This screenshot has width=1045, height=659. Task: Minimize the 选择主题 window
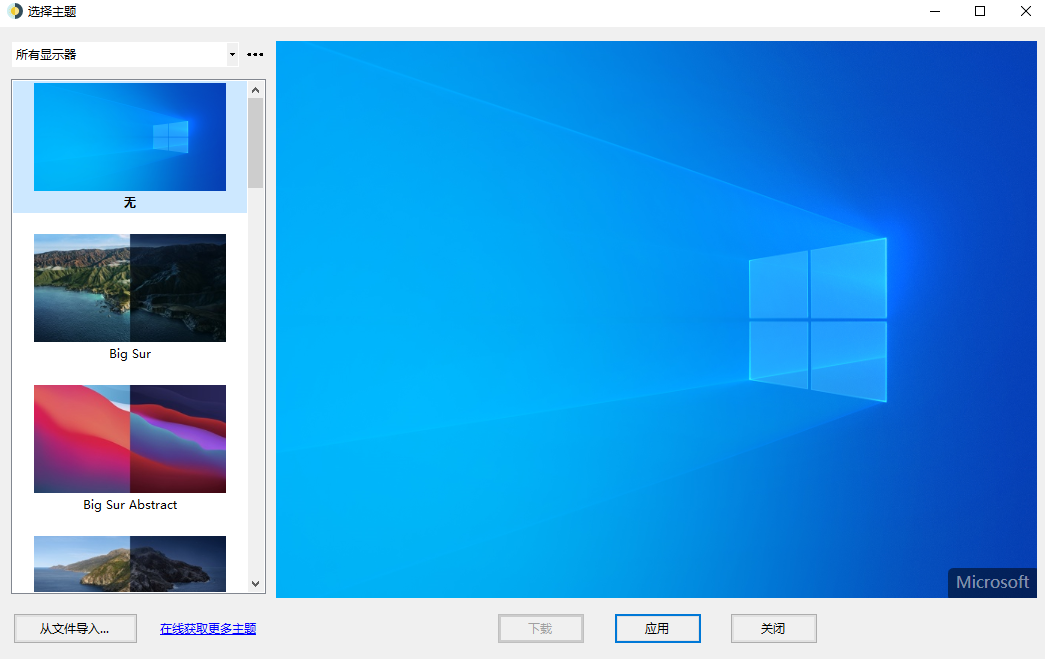point(935,11)
